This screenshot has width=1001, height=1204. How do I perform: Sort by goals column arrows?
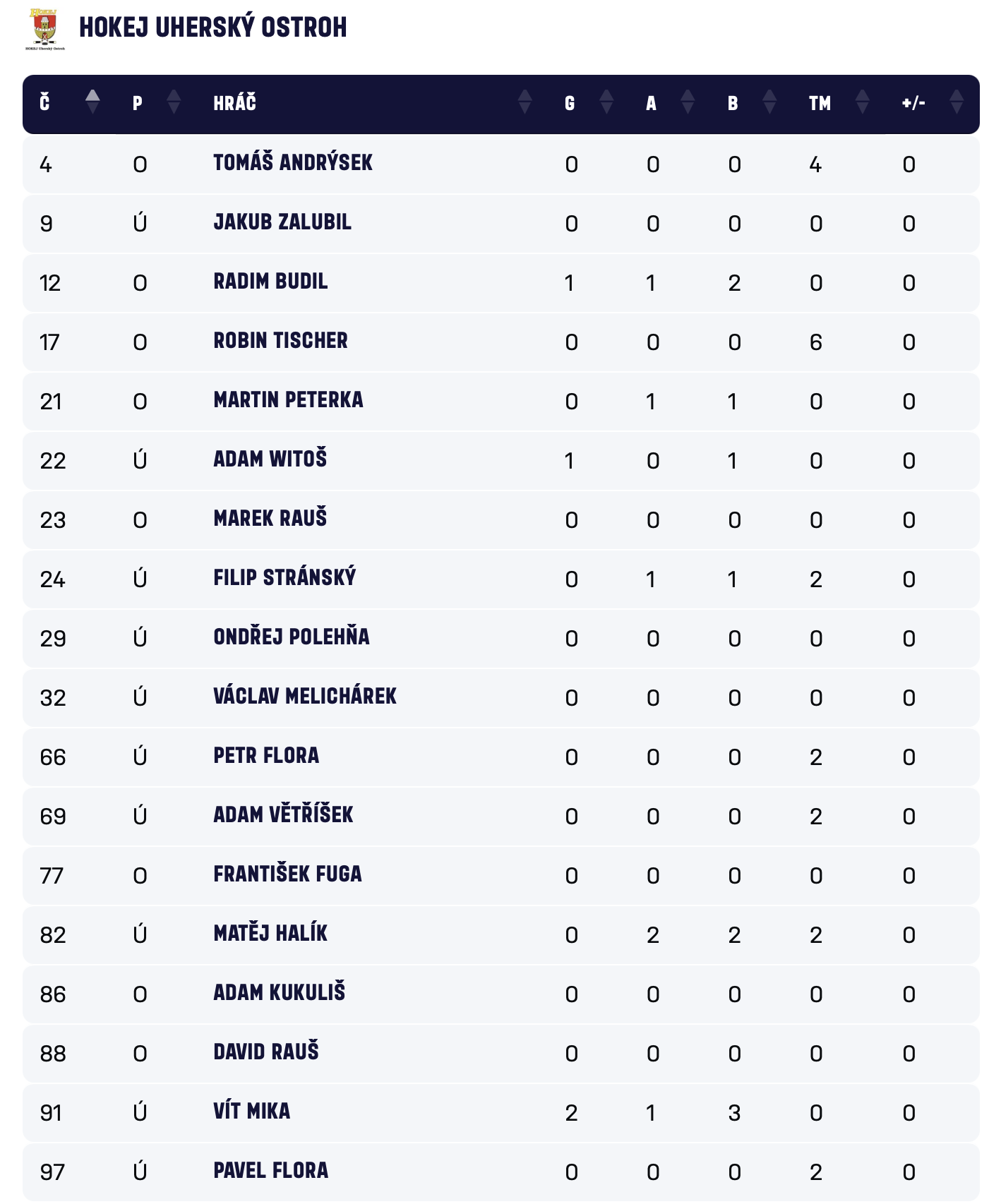pyautogui.click(x=606, y=102)
